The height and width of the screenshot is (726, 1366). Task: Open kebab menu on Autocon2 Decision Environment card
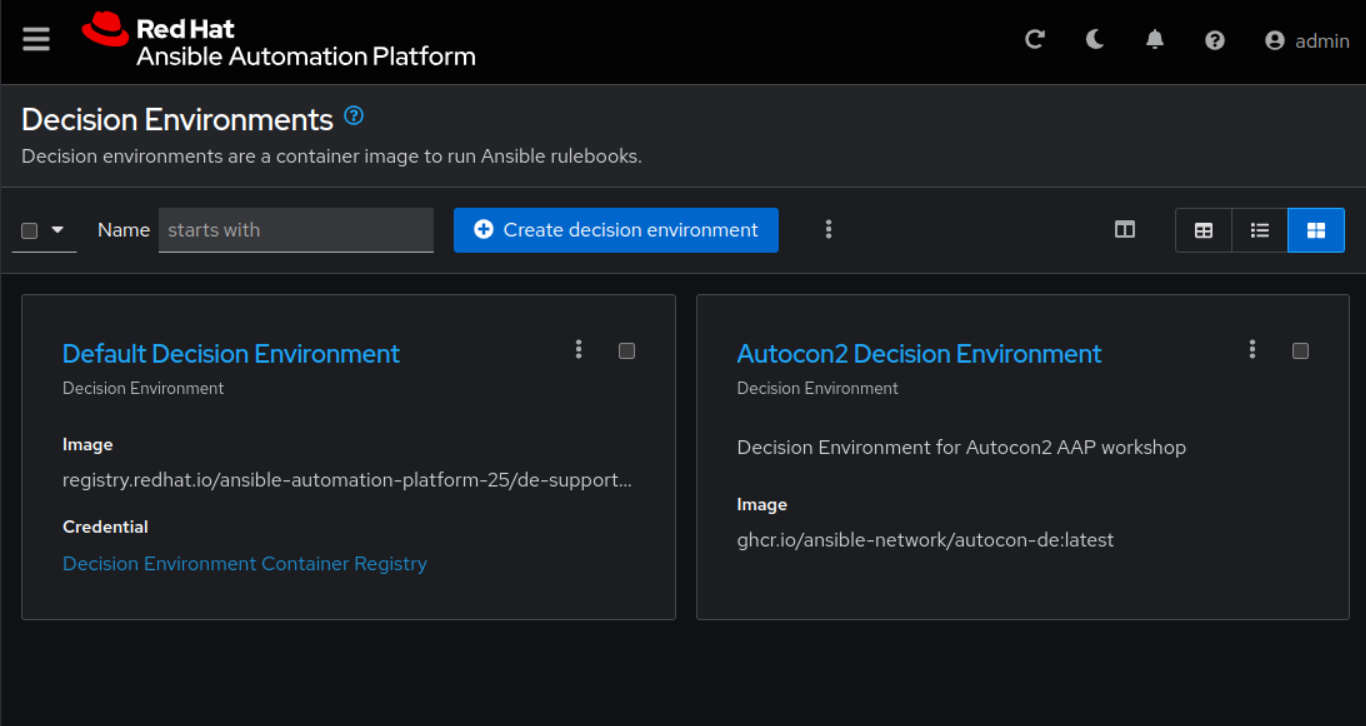1252,349
